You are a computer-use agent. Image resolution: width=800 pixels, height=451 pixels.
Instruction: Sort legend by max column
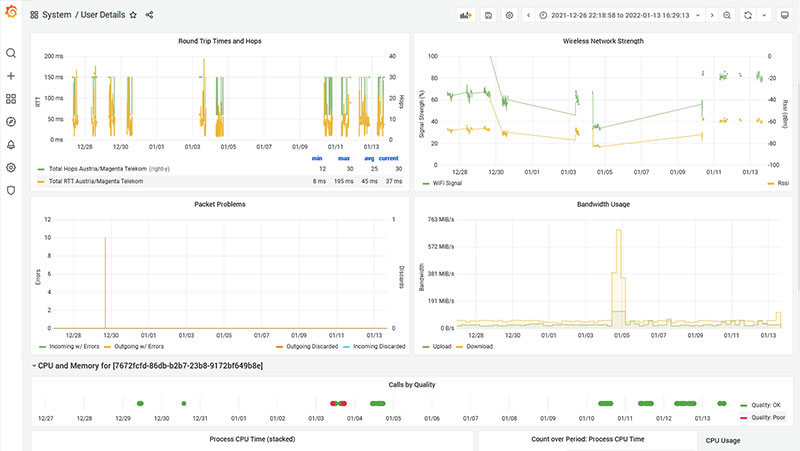344,158
